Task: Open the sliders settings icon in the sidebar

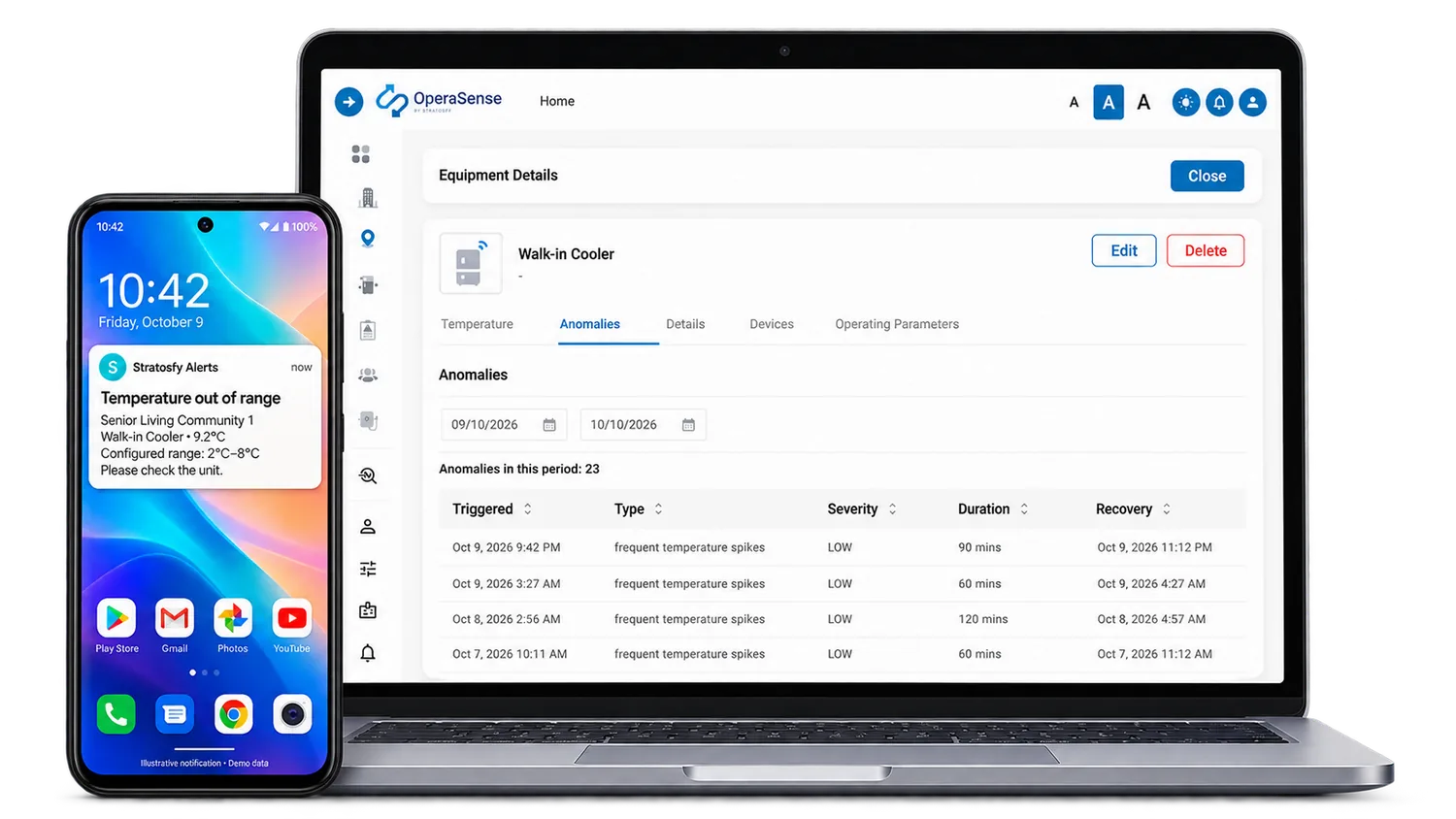Action: click(368, 569)
